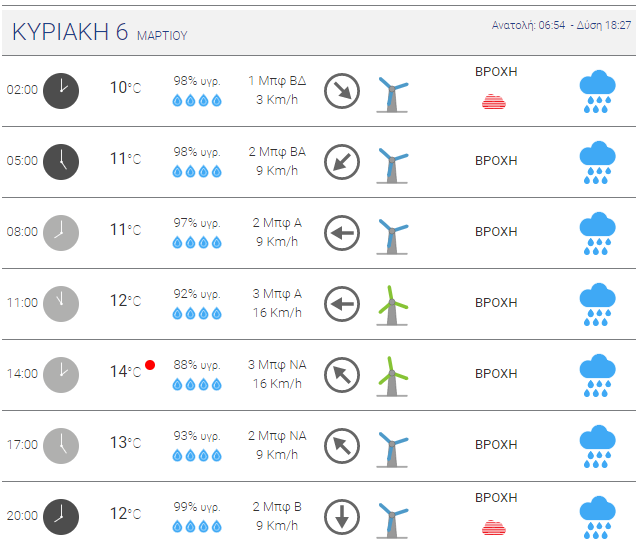Click the 17:00 clock icon
The height and width of the screenshot is (552, 637).
(x=61, y=446)
